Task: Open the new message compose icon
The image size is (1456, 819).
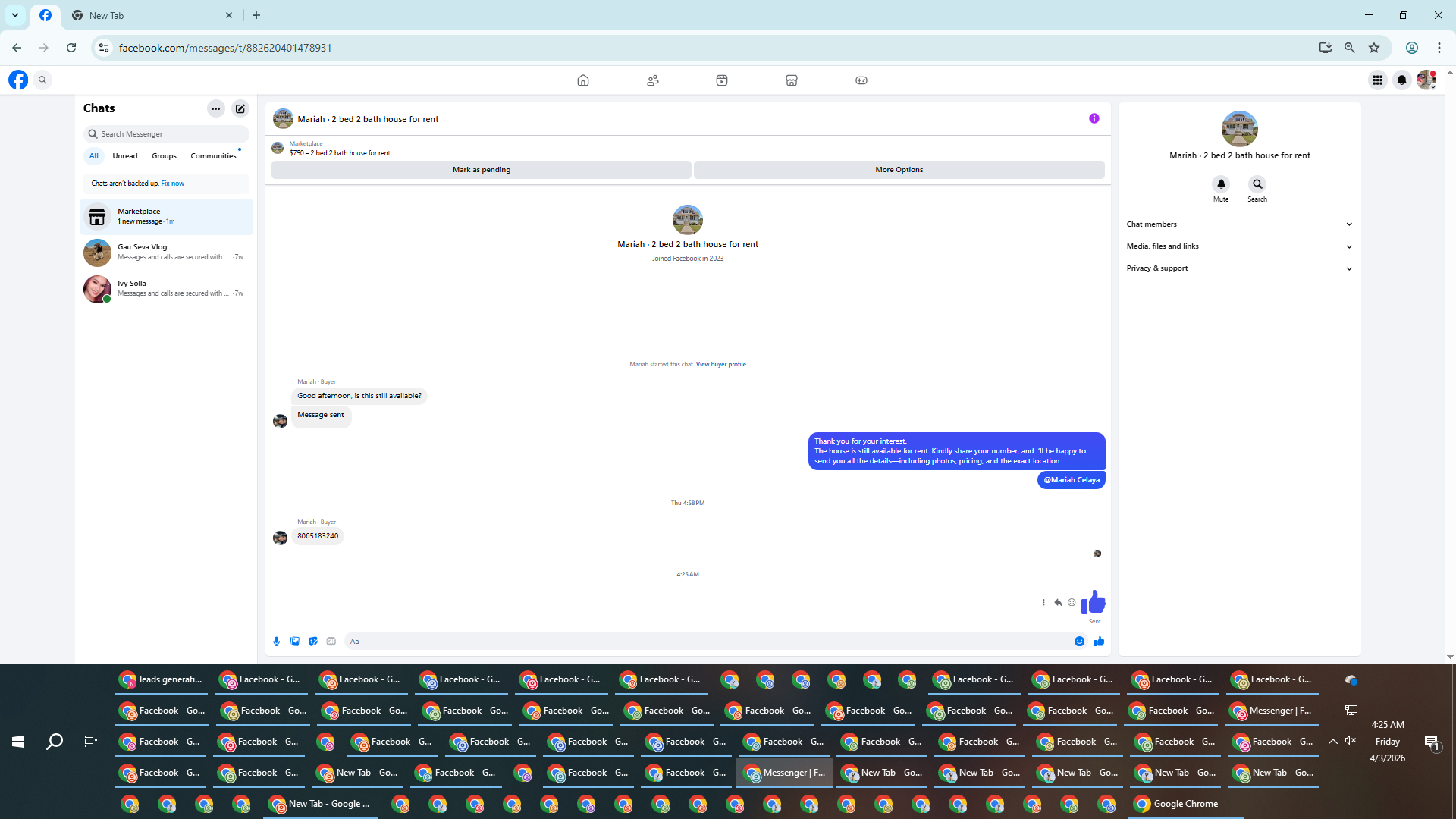Action: pos(240,108)
